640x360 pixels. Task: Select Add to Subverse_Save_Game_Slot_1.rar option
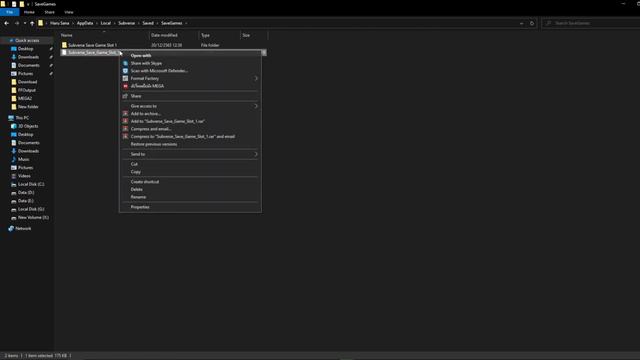(x=167, y=121)
